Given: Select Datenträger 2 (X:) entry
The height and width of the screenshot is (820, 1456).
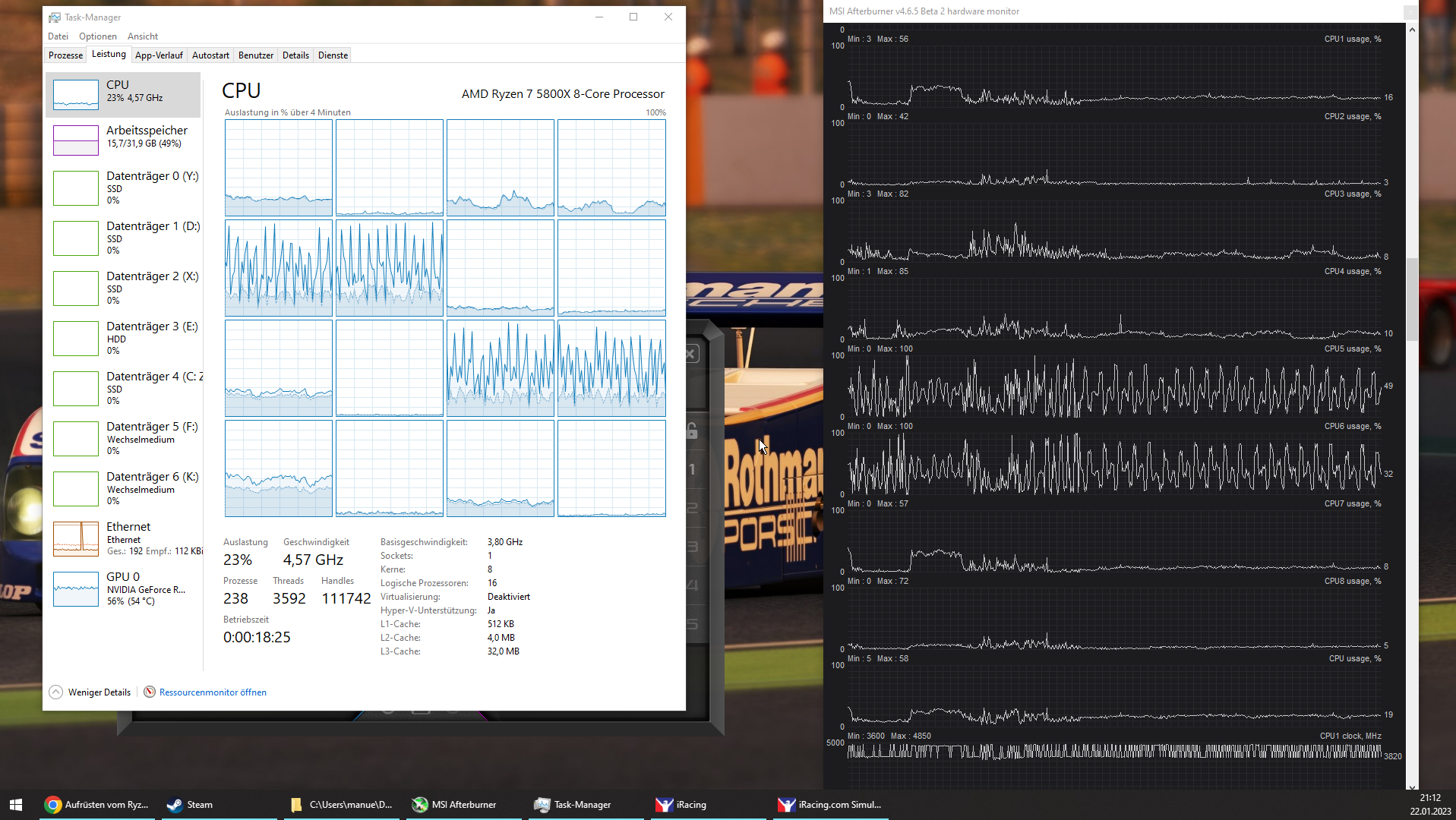Looking at the screenshot, I should 123,288.
